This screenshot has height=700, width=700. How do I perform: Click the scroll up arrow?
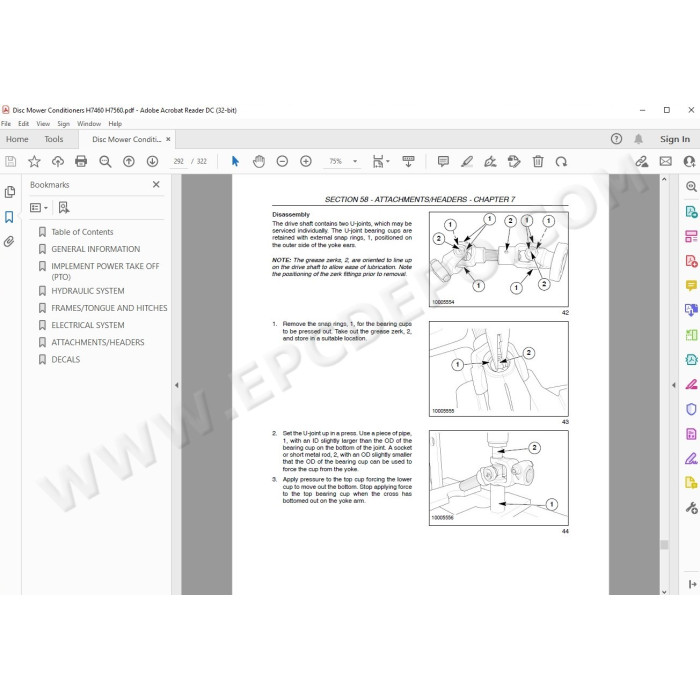pyautogui.click(x=664, y=179)
